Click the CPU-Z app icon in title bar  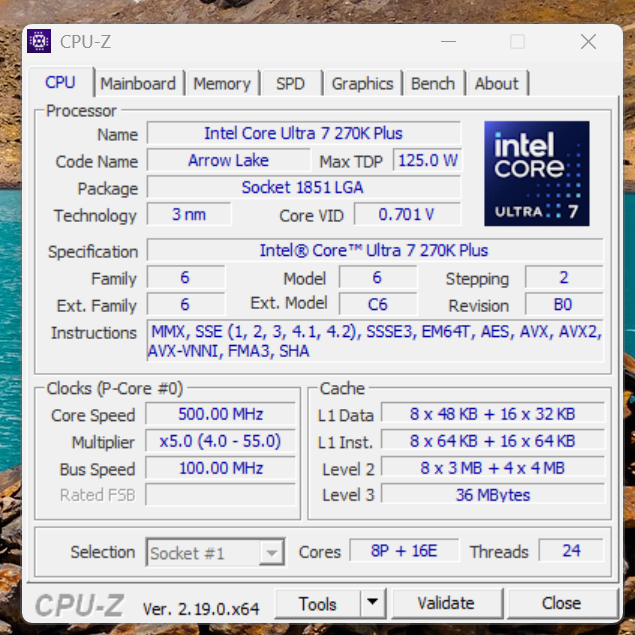pyautogui.click(x=39, y=41)
